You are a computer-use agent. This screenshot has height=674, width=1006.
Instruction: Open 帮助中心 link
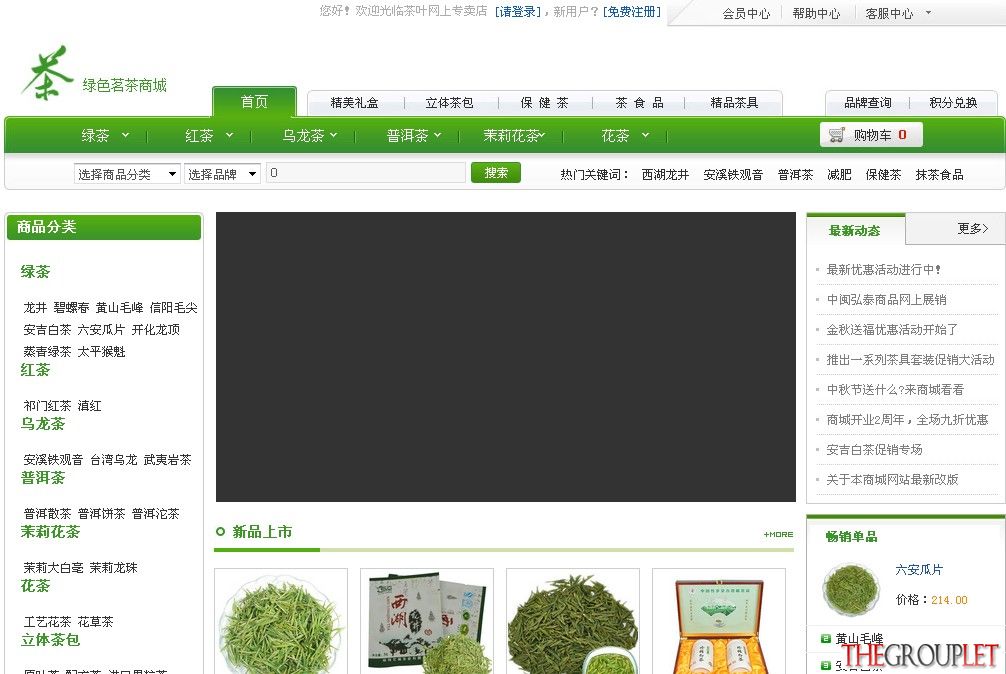(815, 13)
